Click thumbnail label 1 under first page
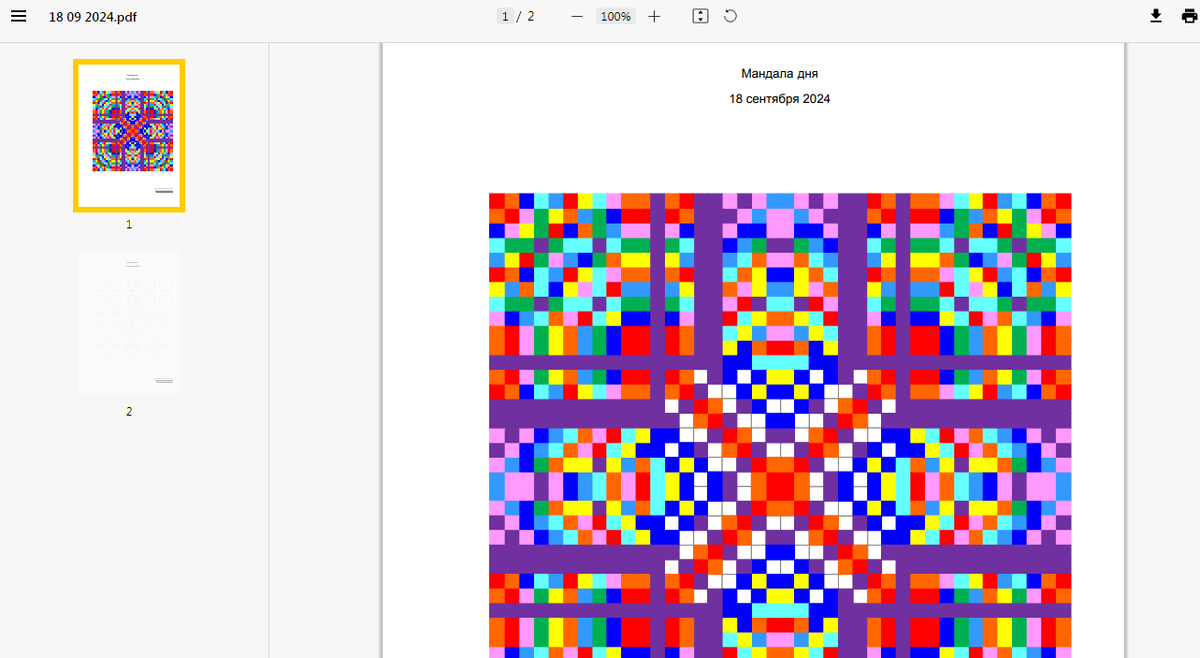The width and height of the screenshot is (1200, 658). (x=129, y=224)
